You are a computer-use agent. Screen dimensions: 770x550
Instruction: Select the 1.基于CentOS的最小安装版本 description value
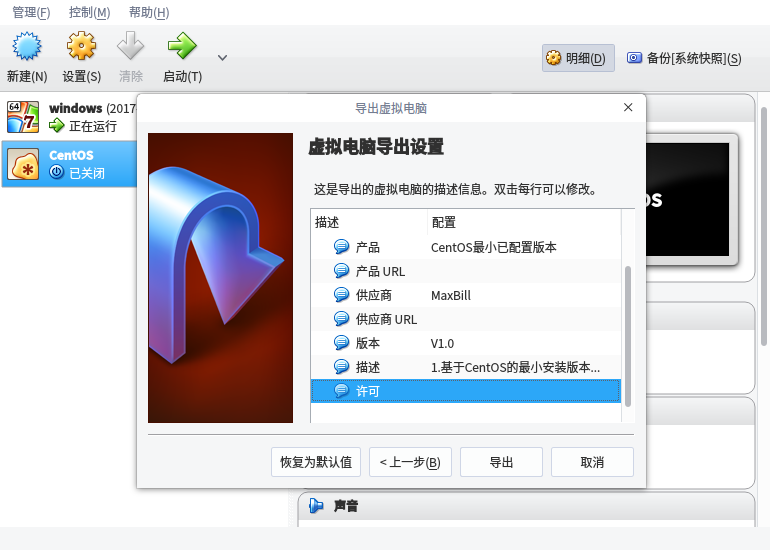(x=515, y=367)
